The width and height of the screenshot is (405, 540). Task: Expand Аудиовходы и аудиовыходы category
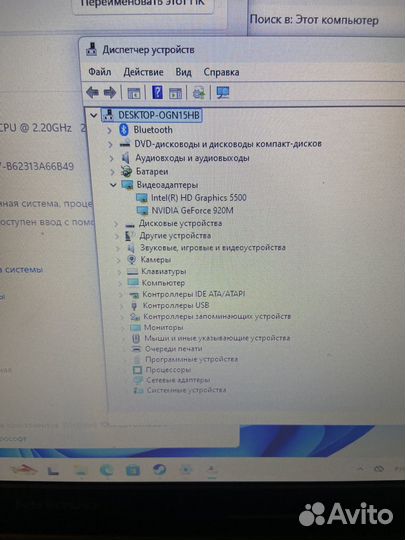[x=111, y=158]
